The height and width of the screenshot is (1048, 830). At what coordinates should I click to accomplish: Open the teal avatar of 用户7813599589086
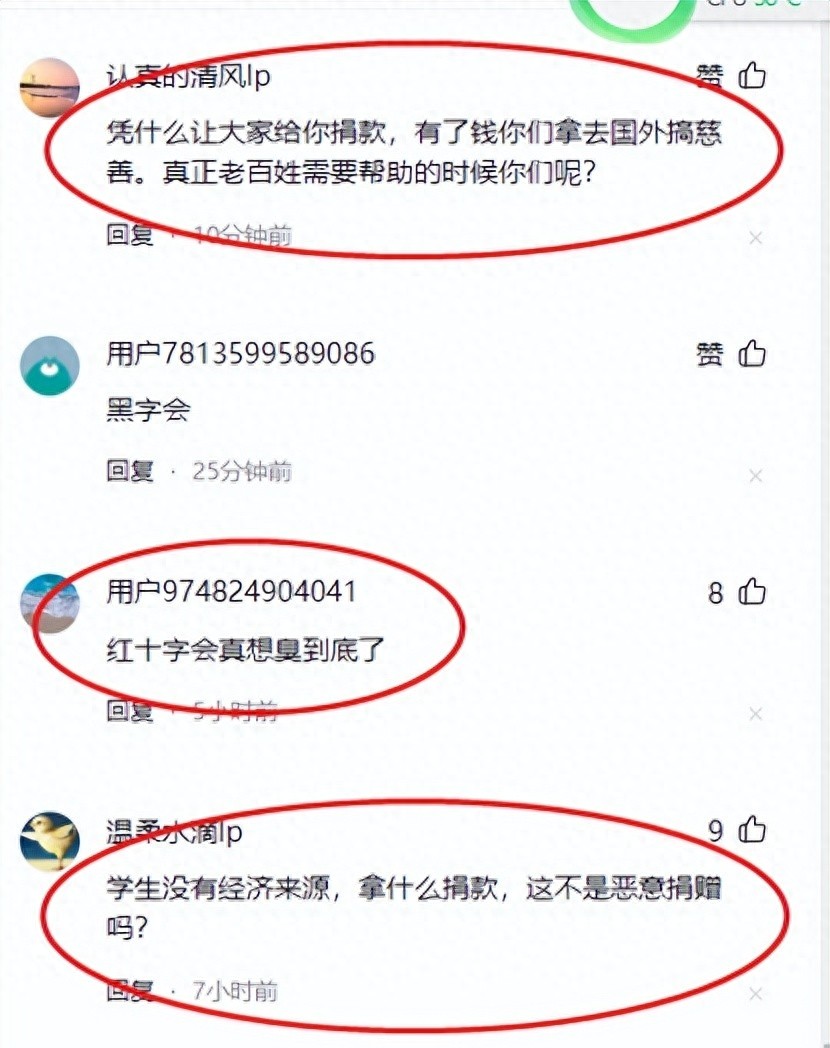click(50, 366)
